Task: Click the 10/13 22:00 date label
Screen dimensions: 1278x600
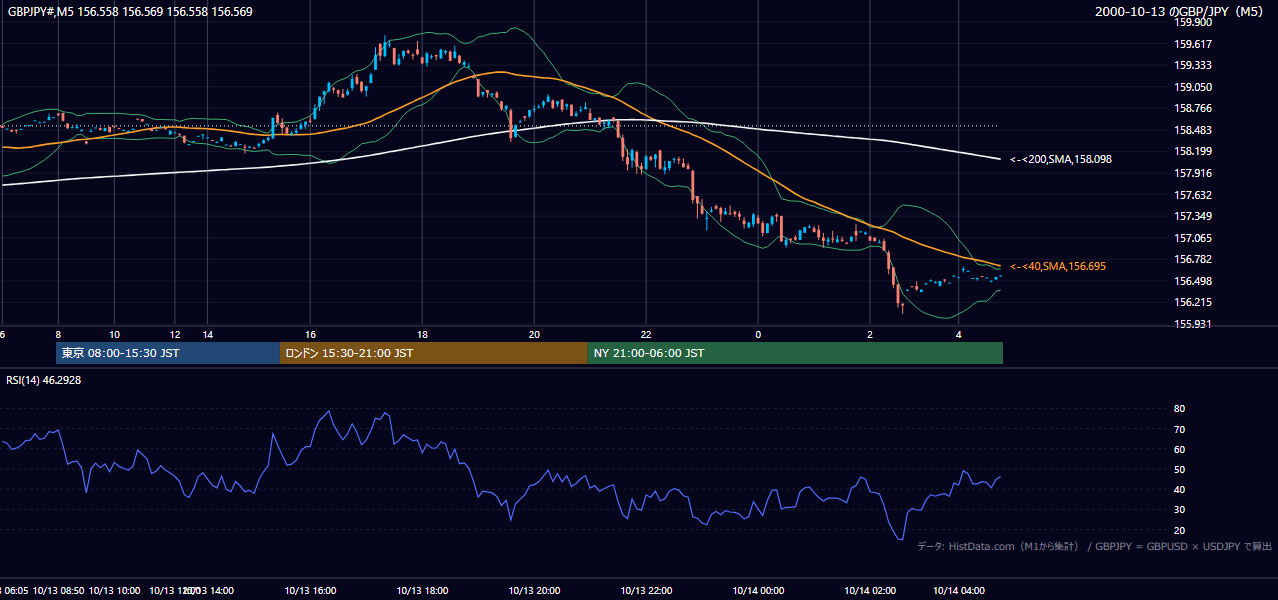Action: click(646, 591)
